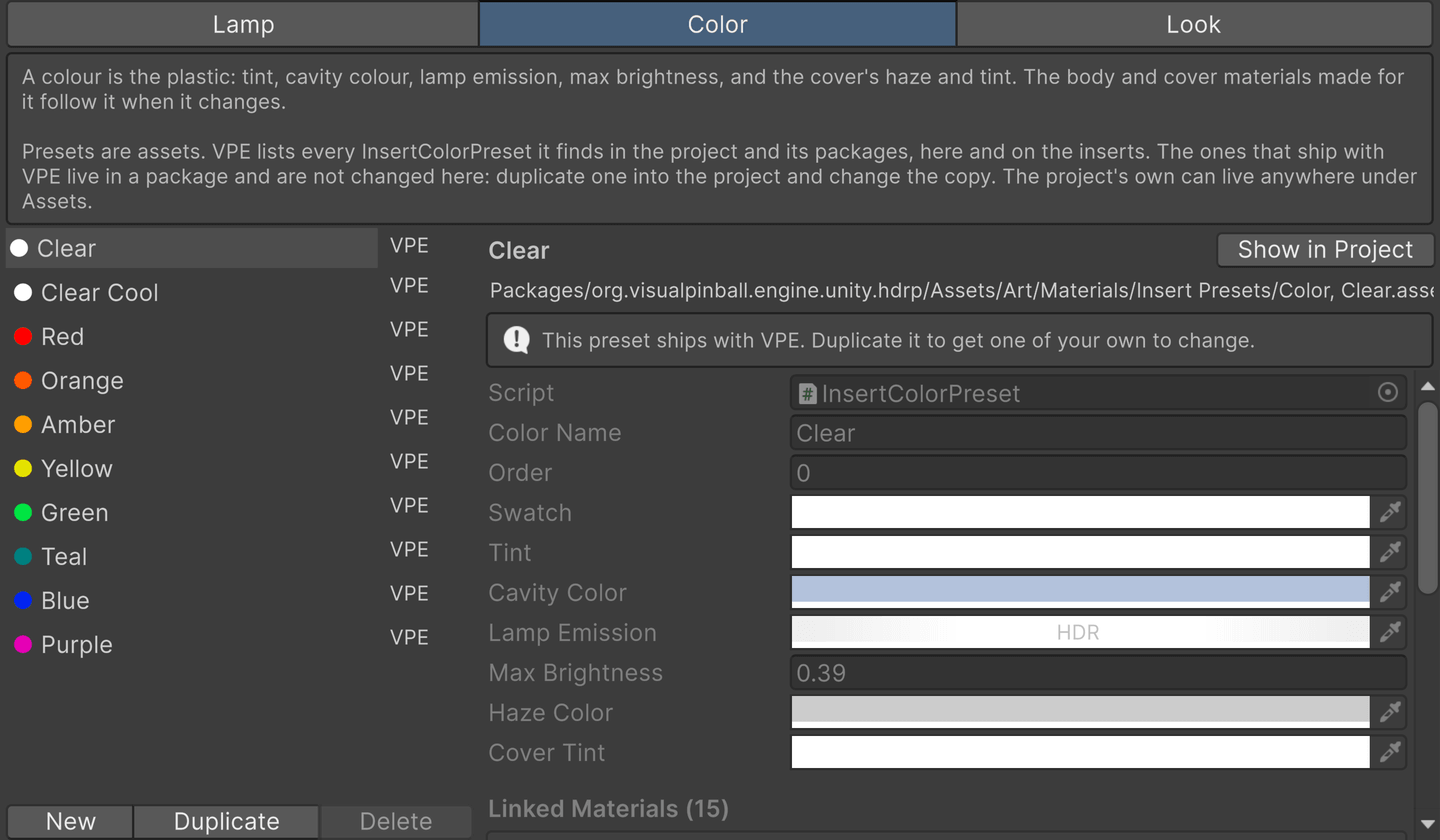
Task: Select the Clear preset row
Action: coord(192,248)
